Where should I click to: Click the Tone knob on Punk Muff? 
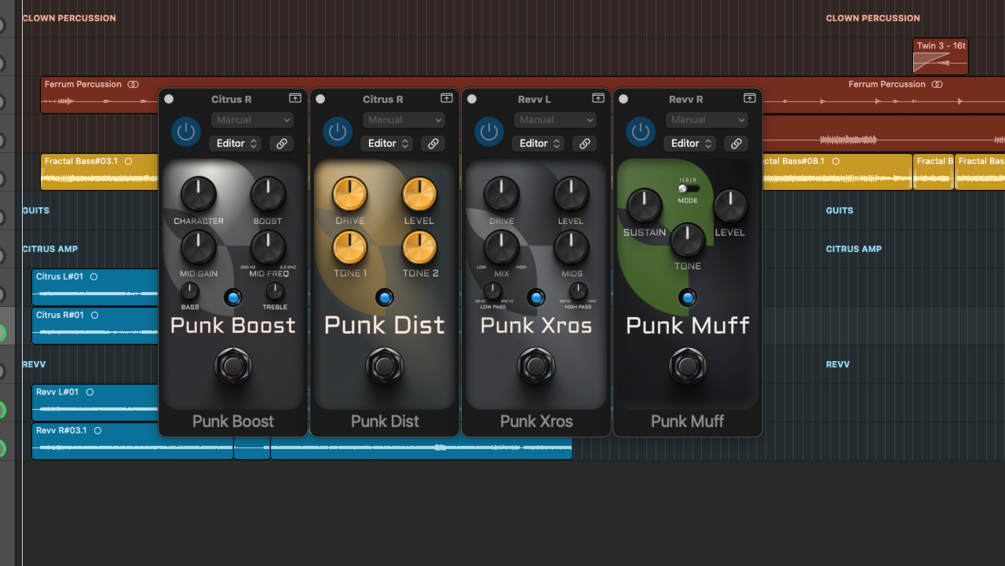(x=688, y=240)
